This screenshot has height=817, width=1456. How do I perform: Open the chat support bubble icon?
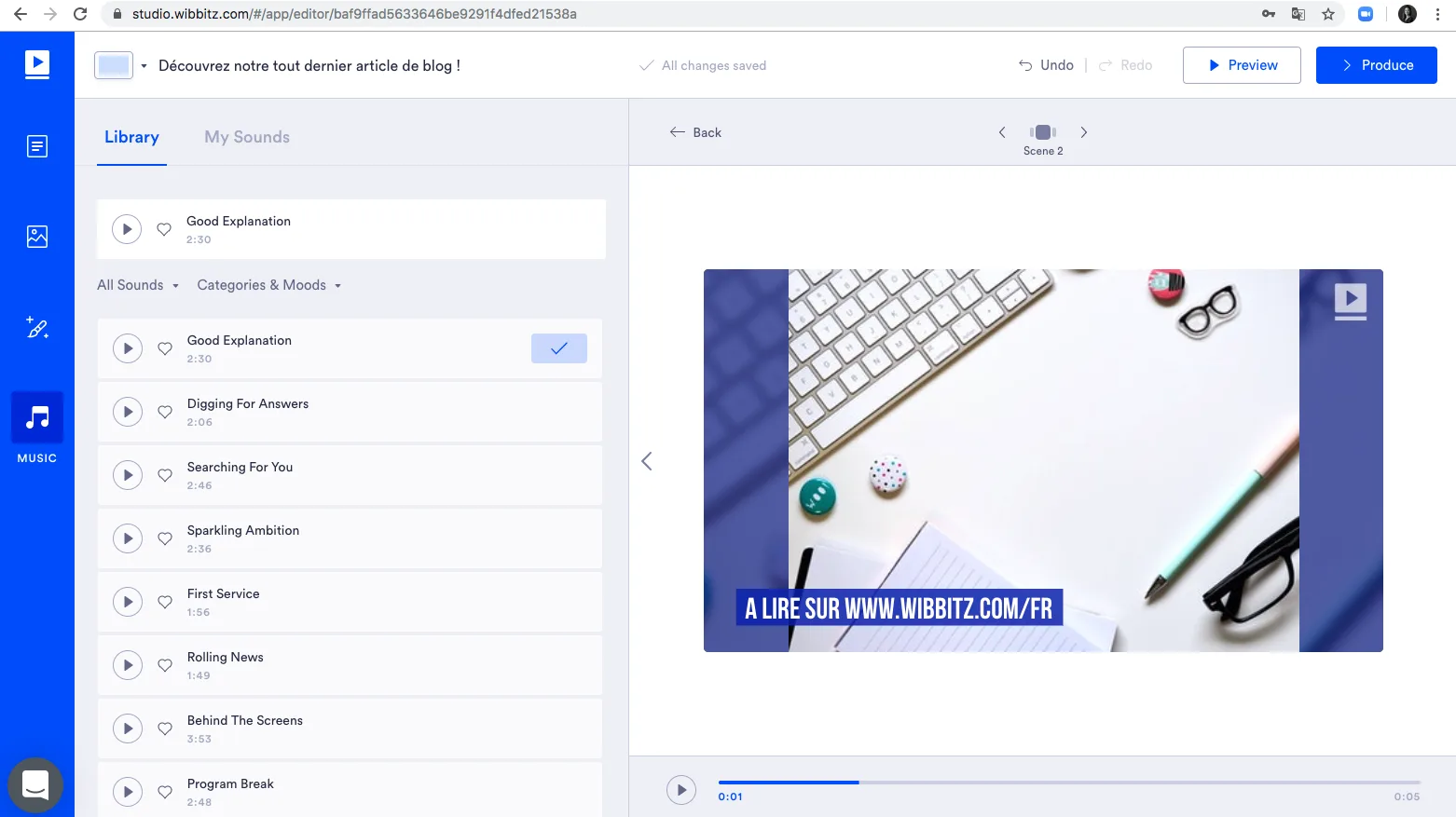point(35,785)
